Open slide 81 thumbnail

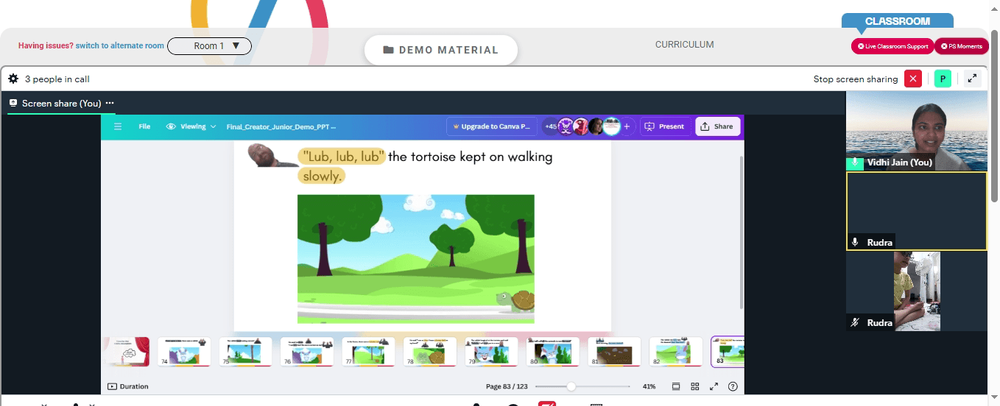pos(614,352)
